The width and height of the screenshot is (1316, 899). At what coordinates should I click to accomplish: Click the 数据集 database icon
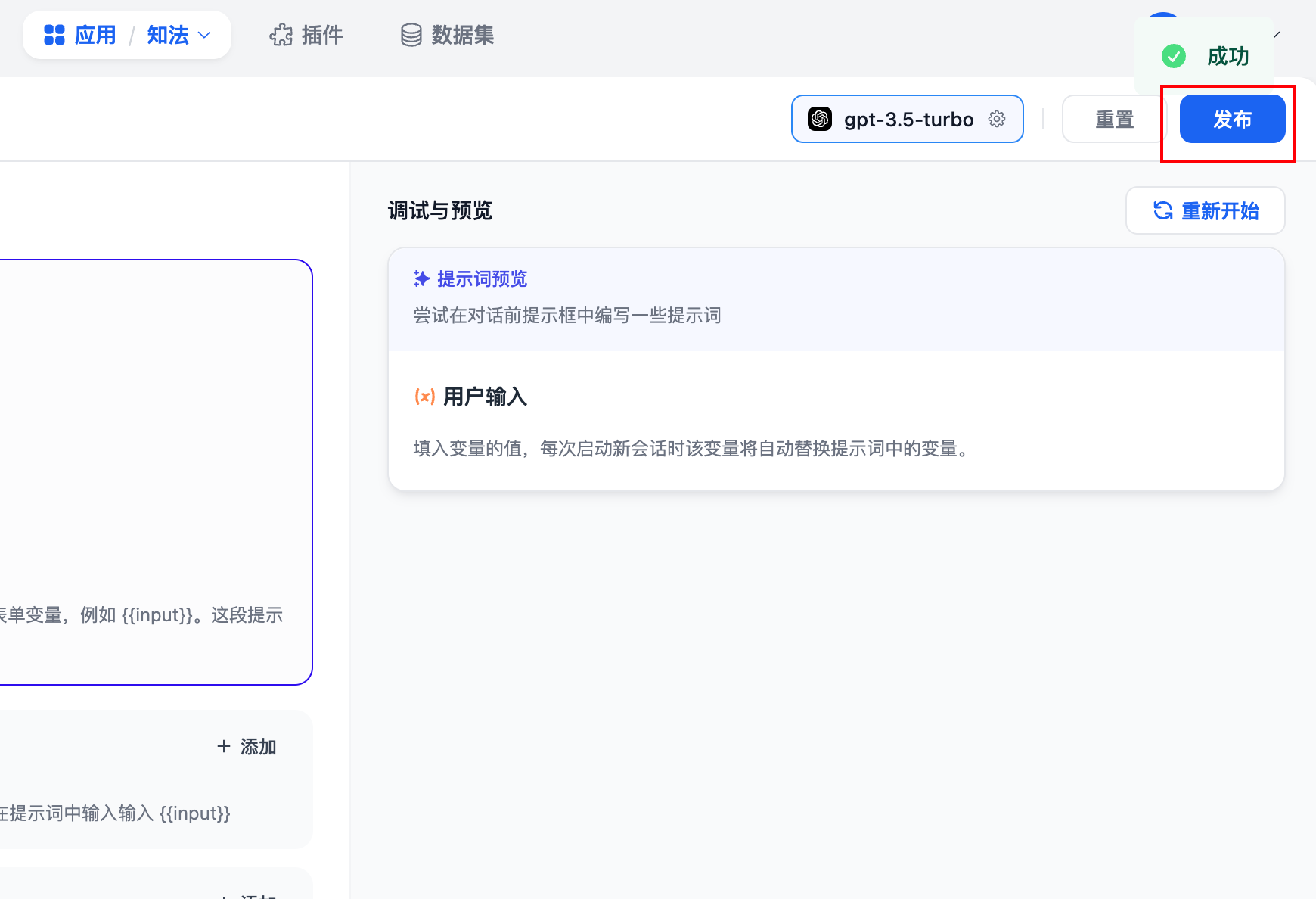coord(411,34)
